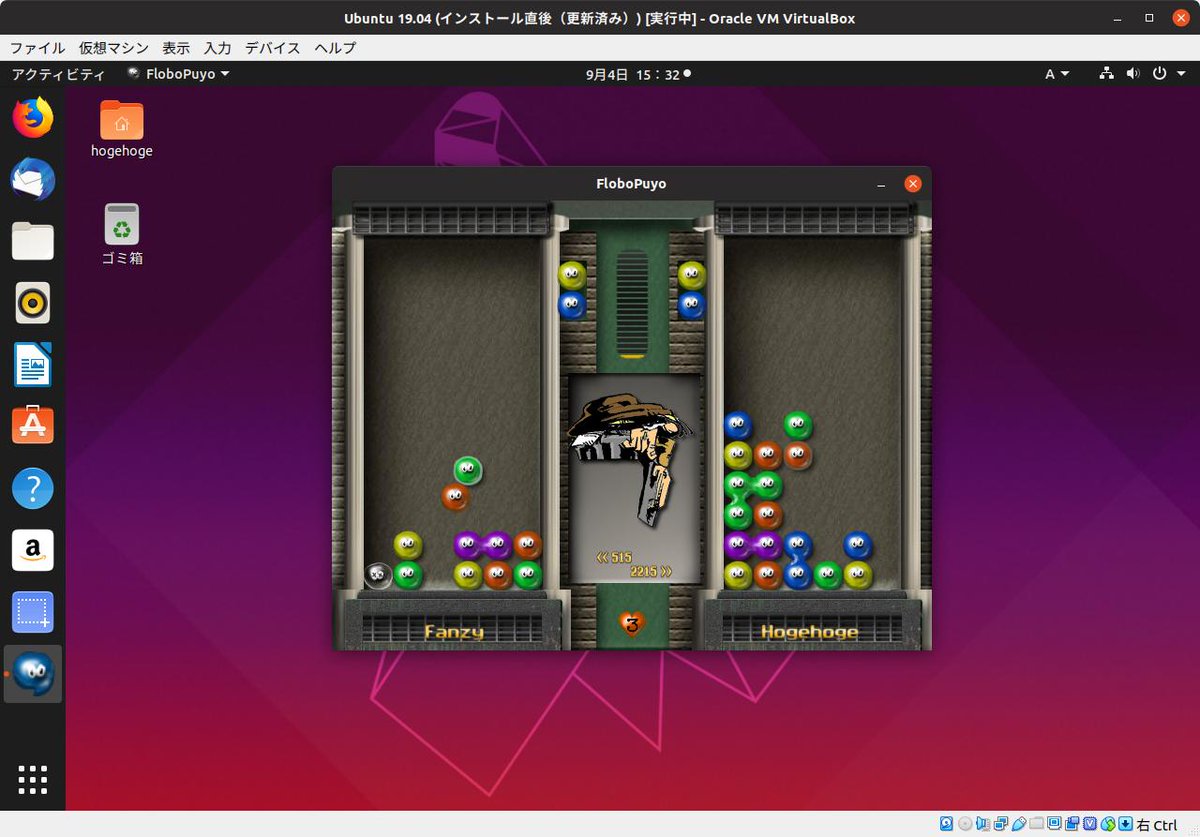Click the volume speaker icon in top bar
The height and width of the screenshot is (837, 1200).
1133,74
